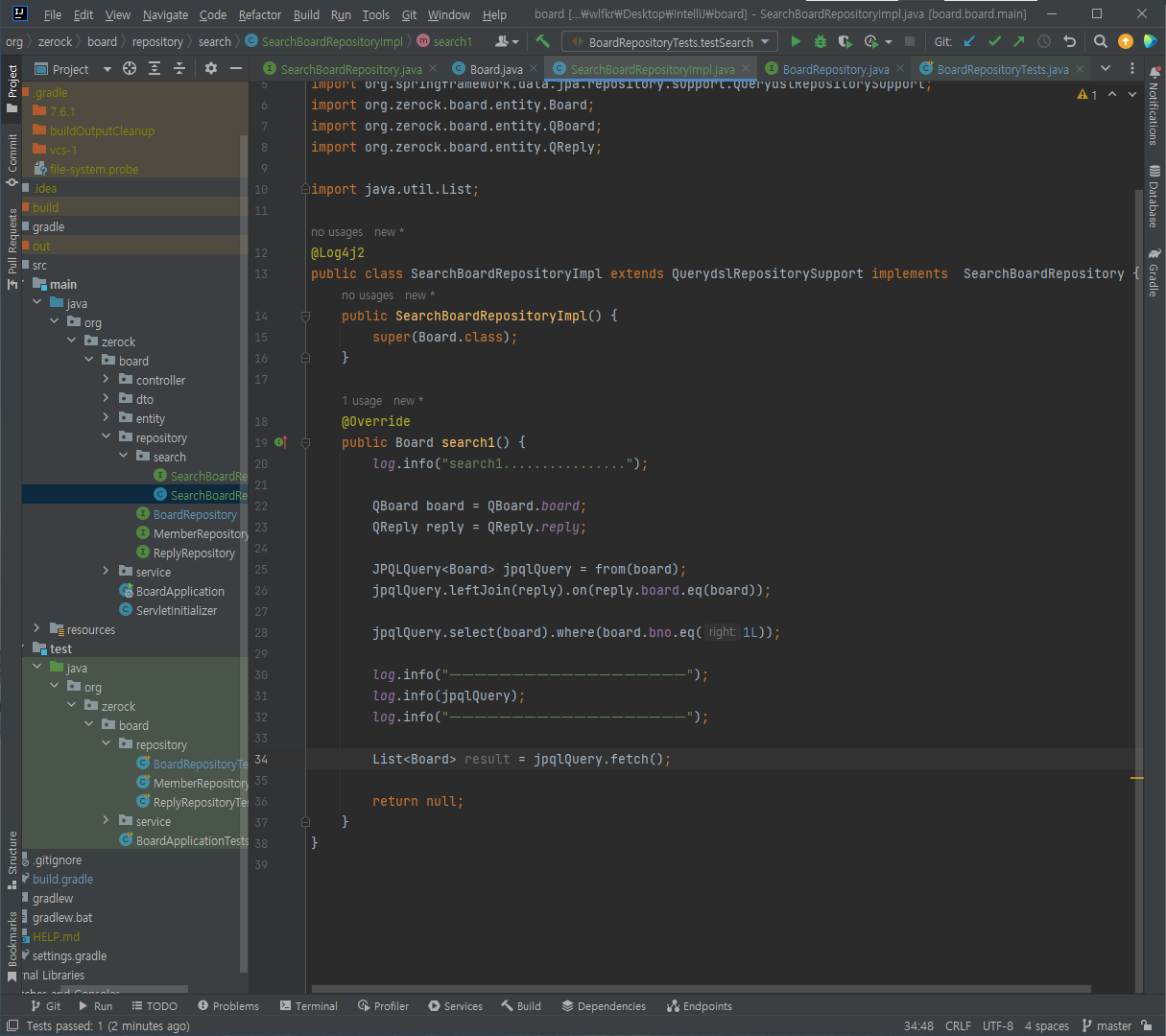1166x1036 pixels.
Task: Expand the dto folder
Action: (x=106, y=399)
